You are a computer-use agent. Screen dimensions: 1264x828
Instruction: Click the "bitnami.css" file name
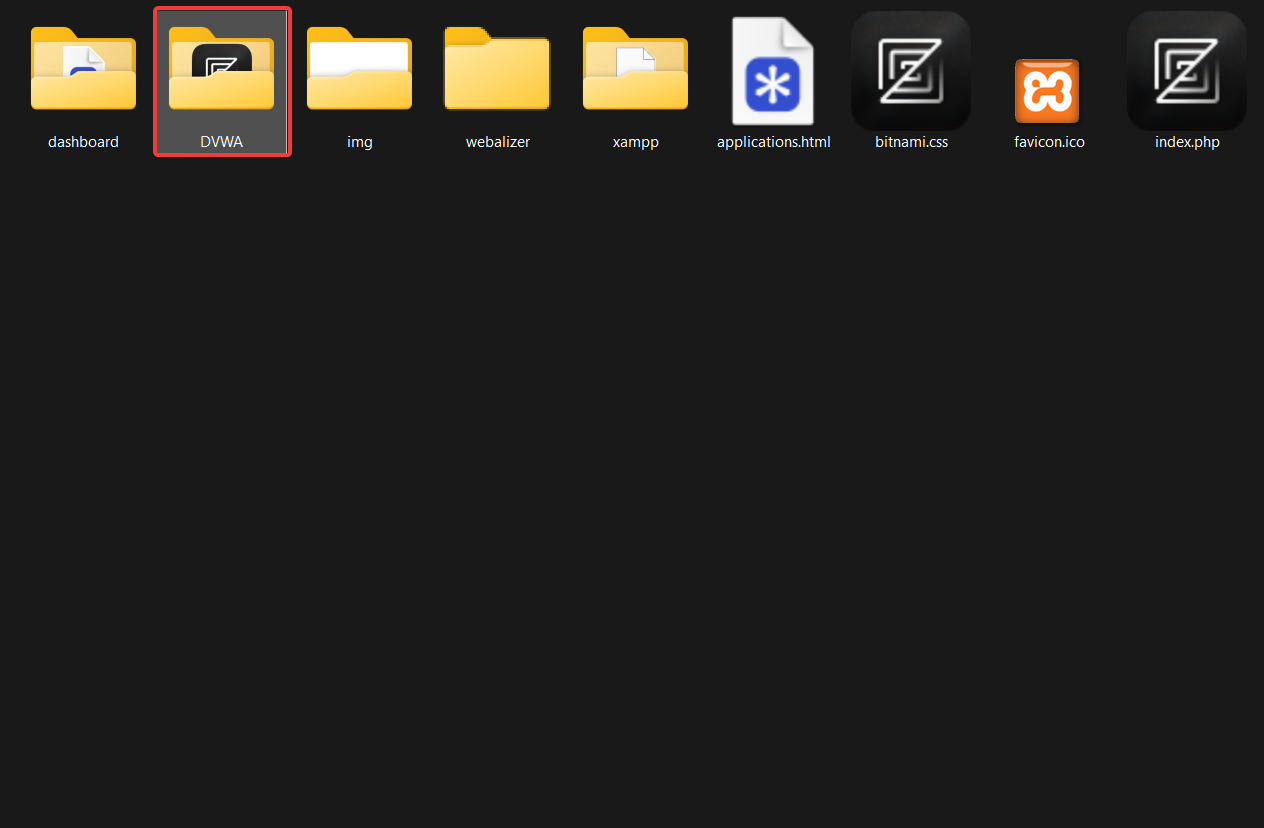(x=912, y=142)
